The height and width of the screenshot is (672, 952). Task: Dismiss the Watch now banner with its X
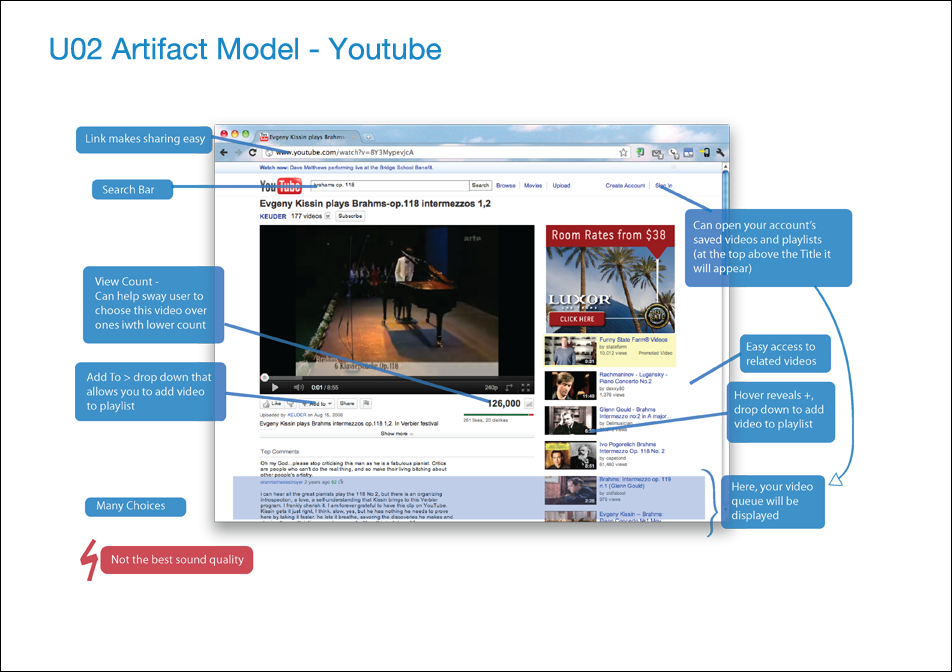[673, 168]
